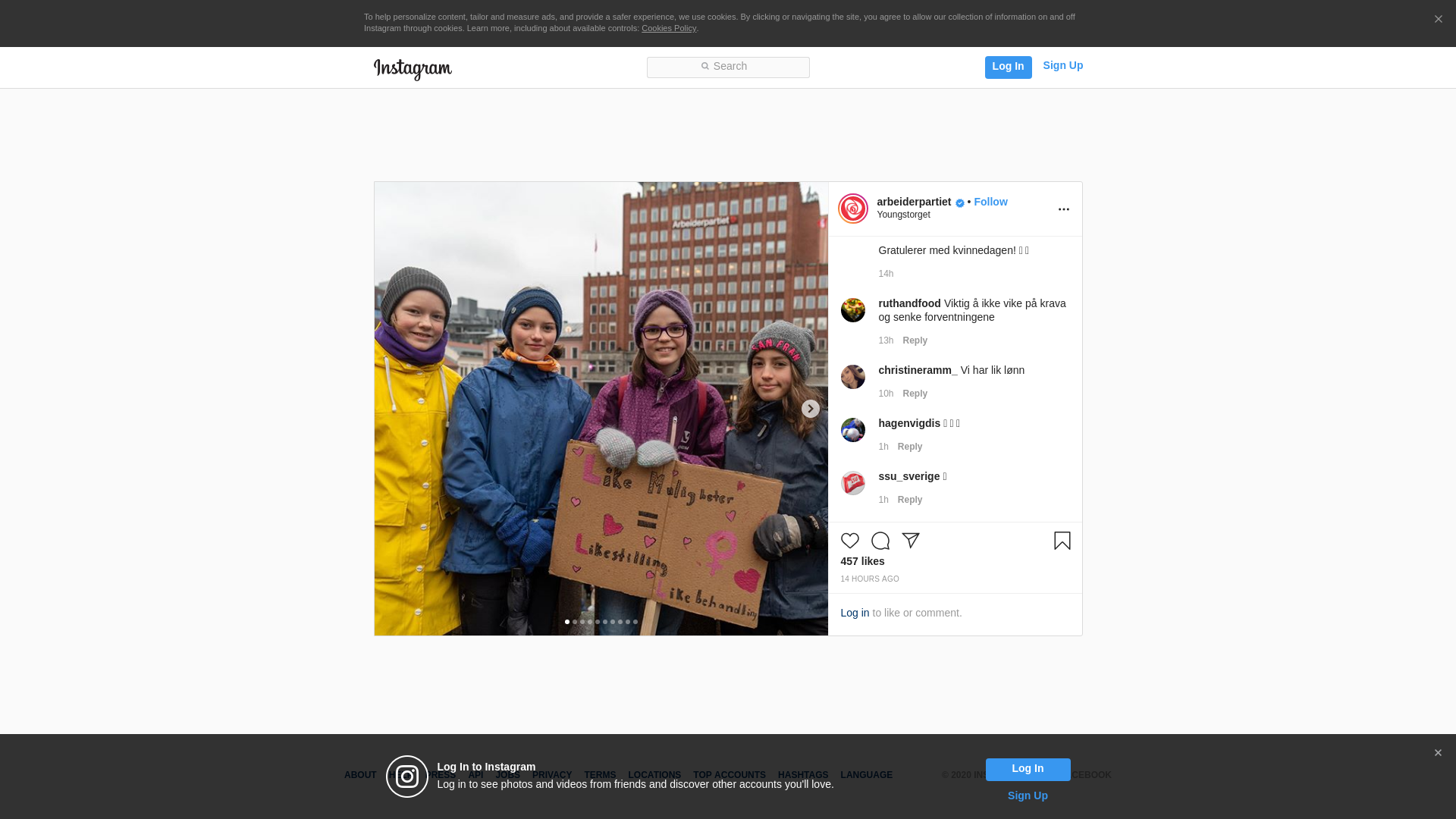This screenshot has width=1456, height=819.
Task: Open hagenvigdis username link
Action: [909, 423]
